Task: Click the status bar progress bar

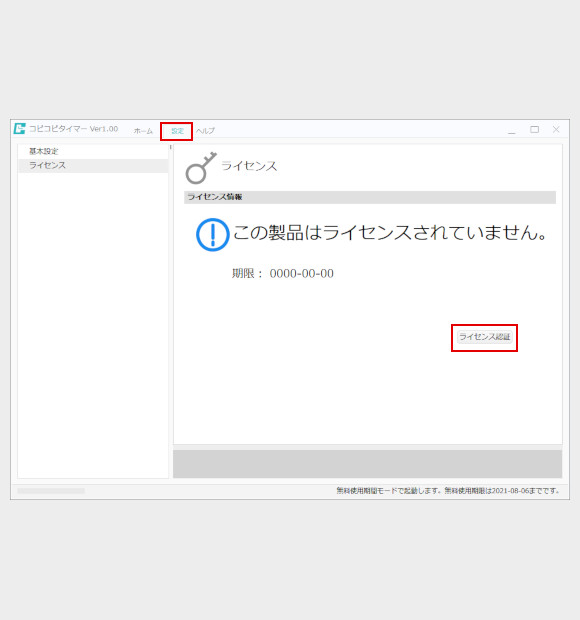Action: [x=51, y=491]
